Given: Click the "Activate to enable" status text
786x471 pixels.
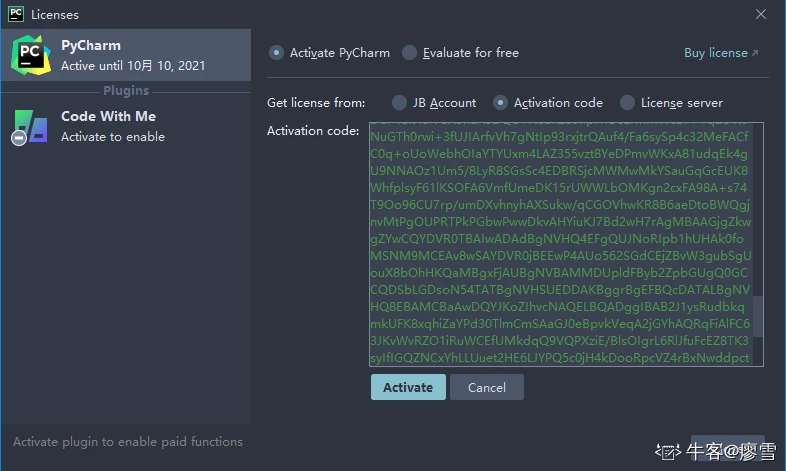Looking at the screenshot, I should pyautogui.click(x=113, y=137).
